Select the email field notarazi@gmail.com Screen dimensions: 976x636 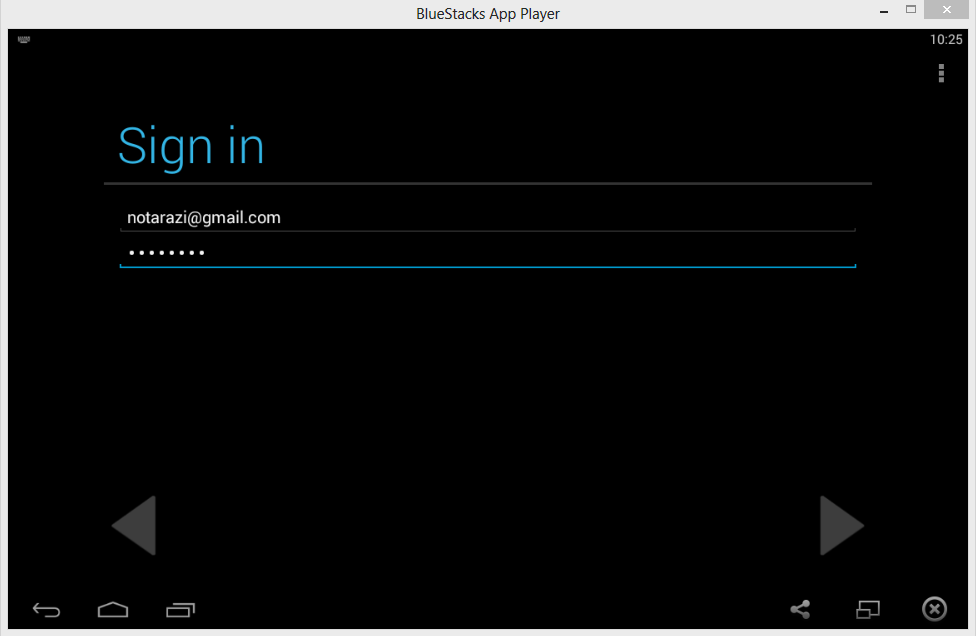click(x=488, y=218)
